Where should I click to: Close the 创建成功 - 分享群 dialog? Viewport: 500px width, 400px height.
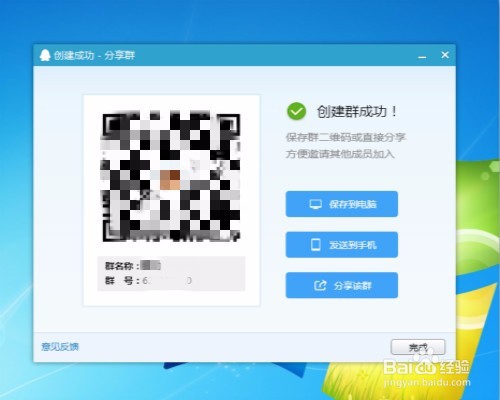click(445, 55)
